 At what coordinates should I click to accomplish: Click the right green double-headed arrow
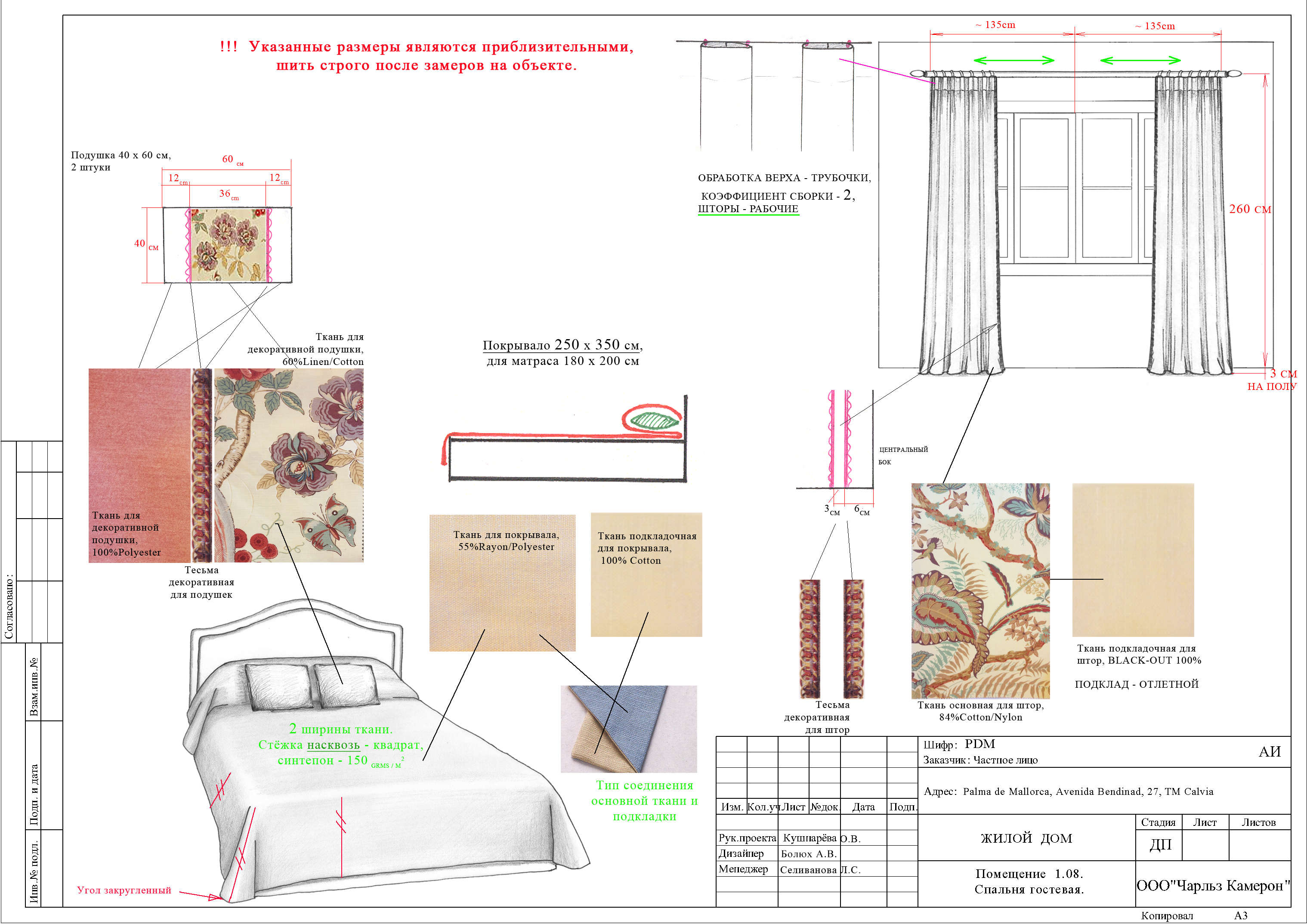pos(1140,60)
